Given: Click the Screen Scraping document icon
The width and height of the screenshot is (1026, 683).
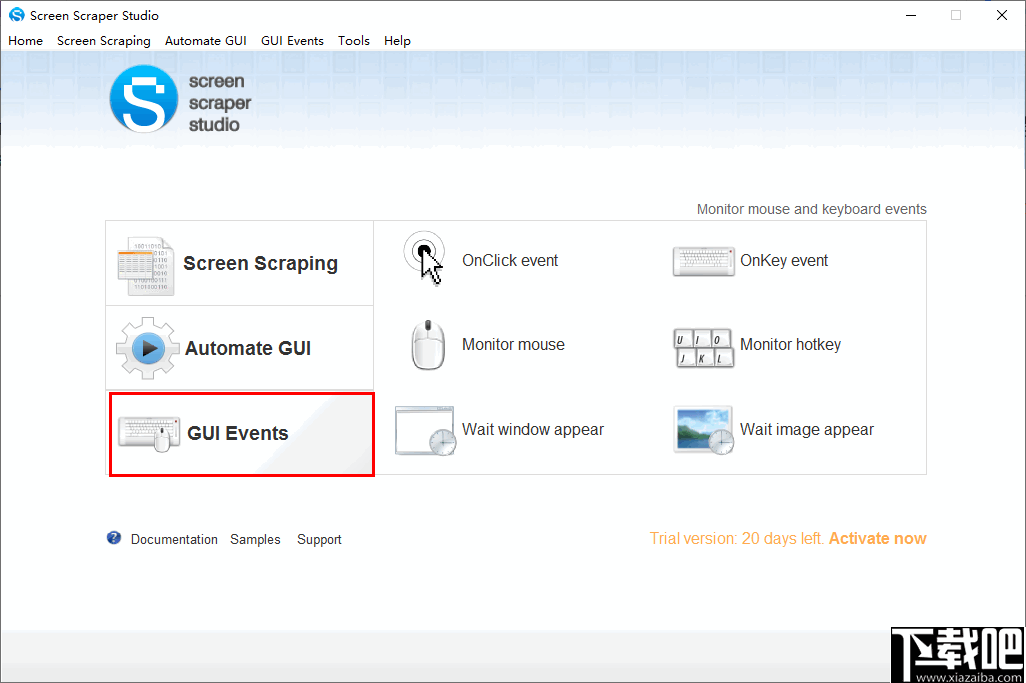Looking at the screenshot, I should (145, 266).
